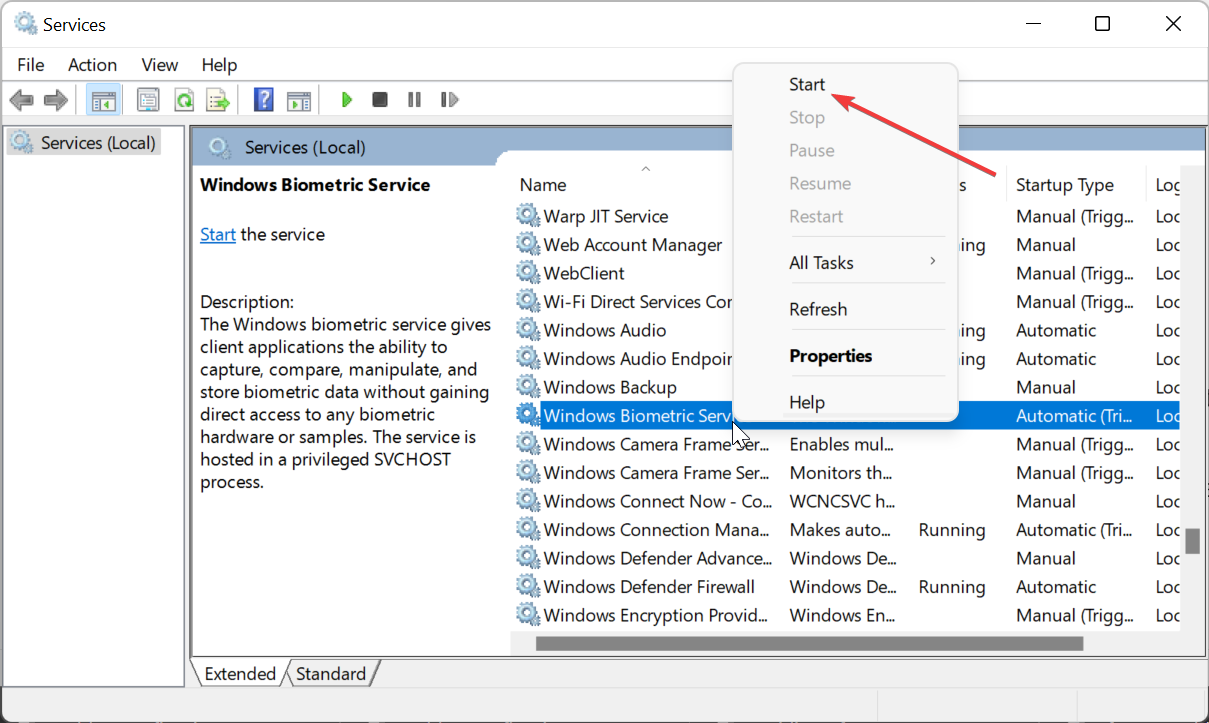Viewport: 1209px width, 723px height.
Task: Click the Refresh toolbar icon
Action: click(183, 100)
